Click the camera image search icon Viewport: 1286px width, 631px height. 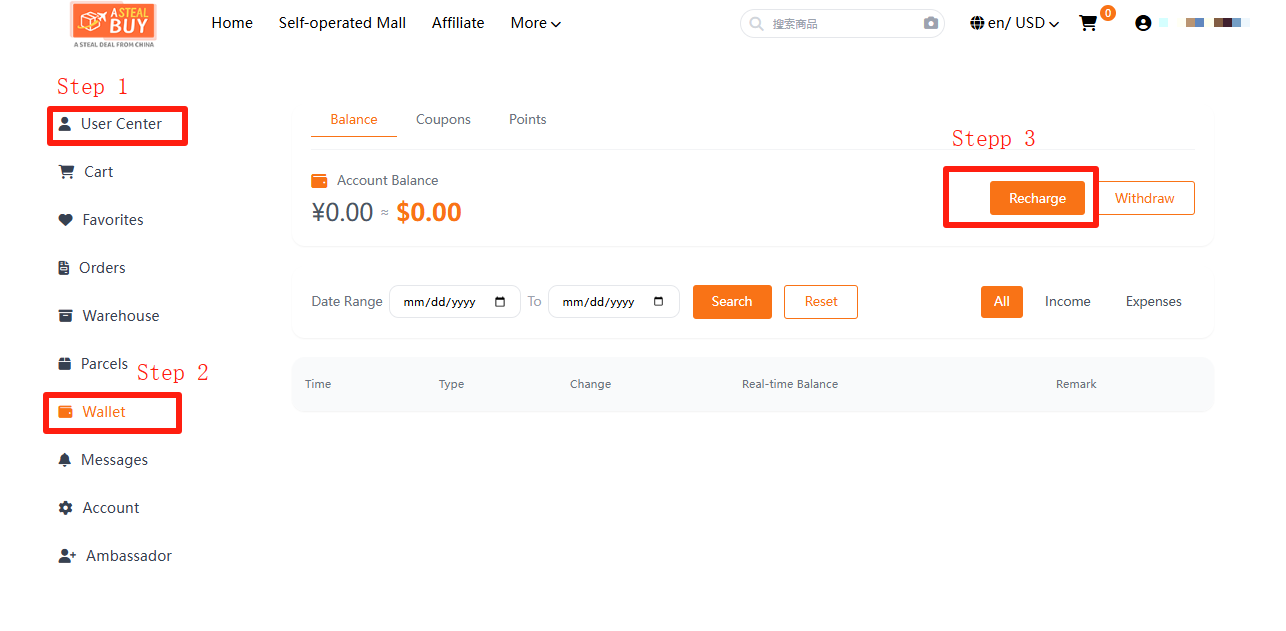pos(930,23)
